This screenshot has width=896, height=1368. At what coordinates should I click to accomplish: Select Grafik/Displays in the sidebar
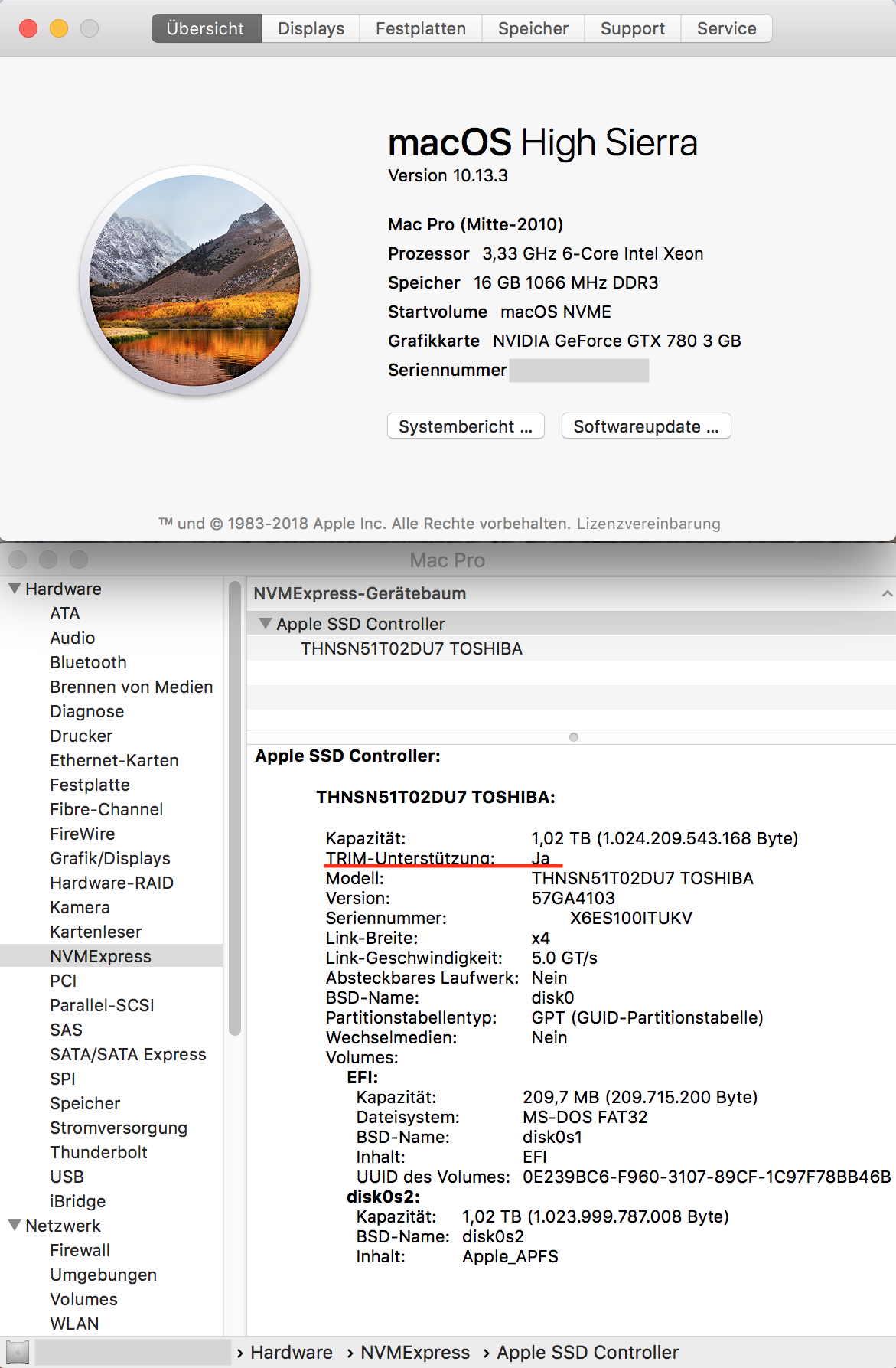[x=110, y=858]
